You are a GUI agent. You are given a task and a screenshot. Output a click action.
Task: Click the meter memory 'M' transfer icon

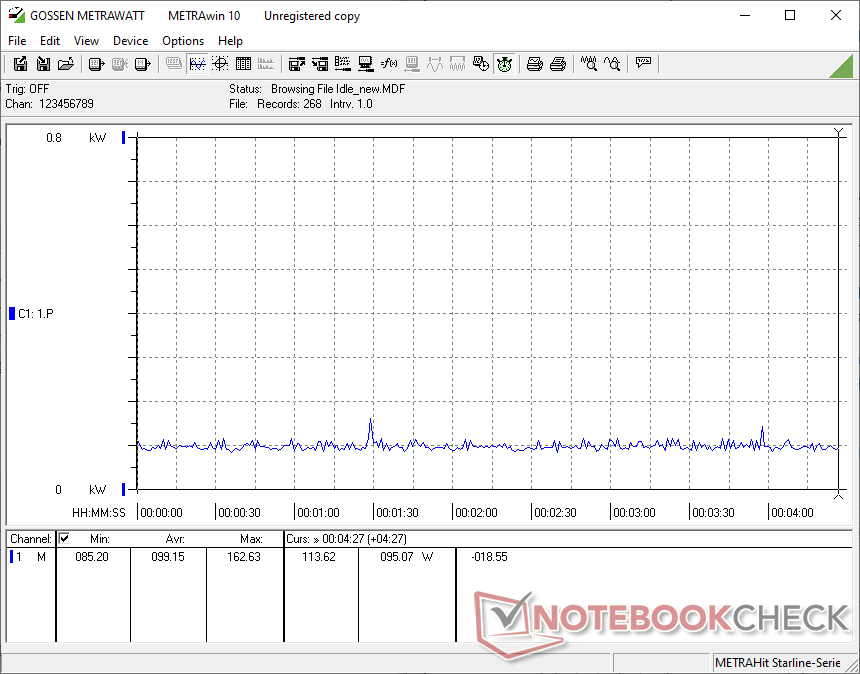(x=143, y=64)
